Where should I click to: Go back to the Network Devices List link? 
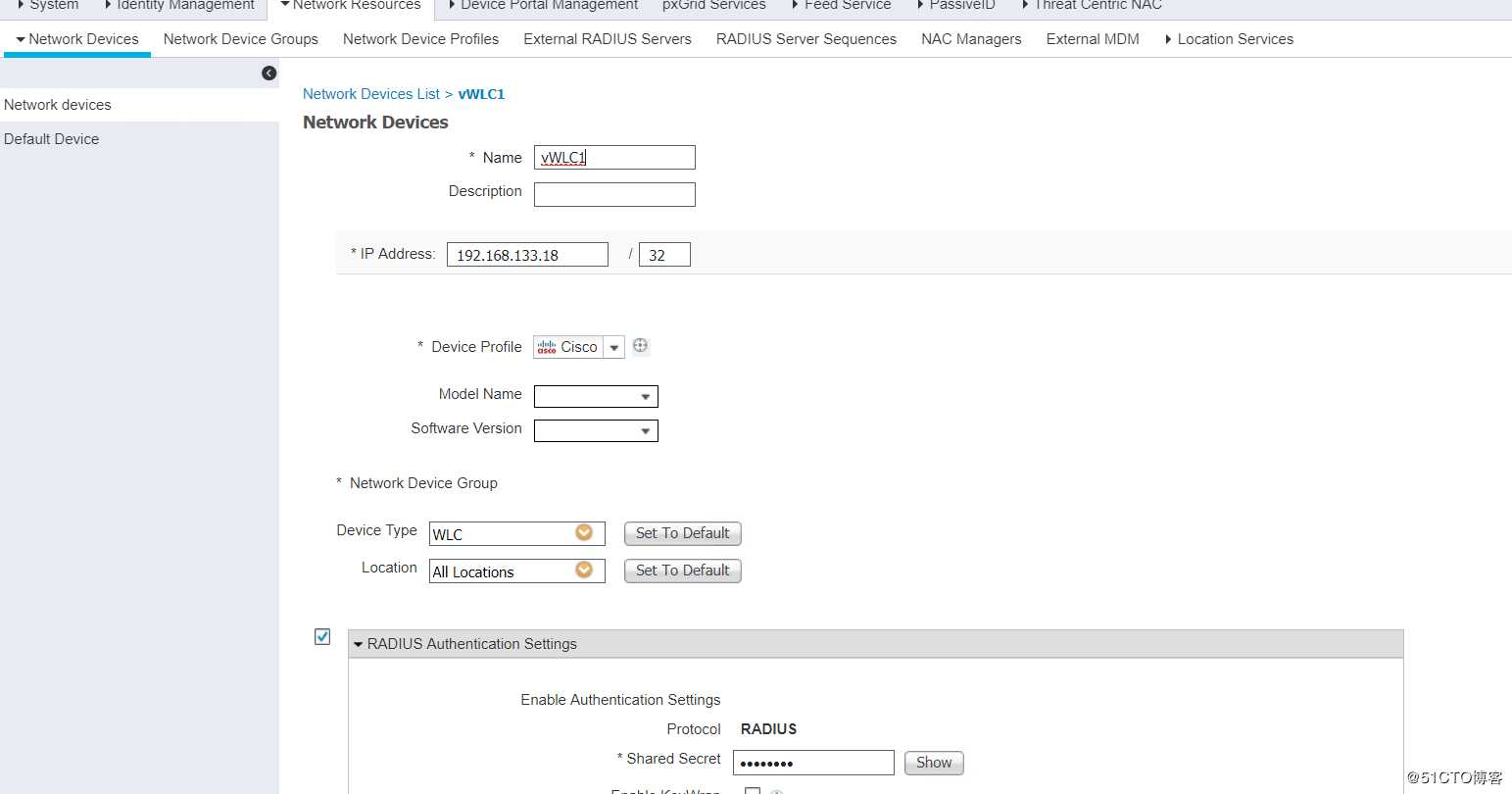click(x=371, y=94)
